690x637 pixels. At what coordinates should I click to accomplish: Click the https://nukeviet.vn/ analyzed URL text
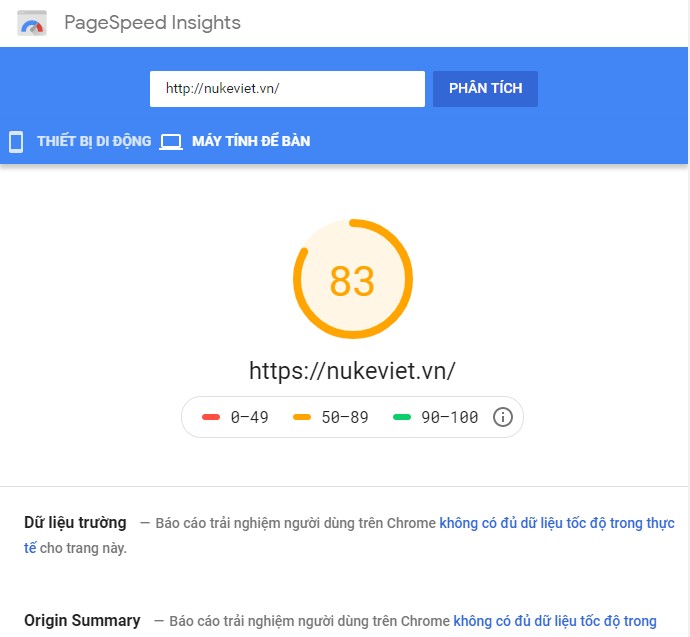click(x=352, y=370)
